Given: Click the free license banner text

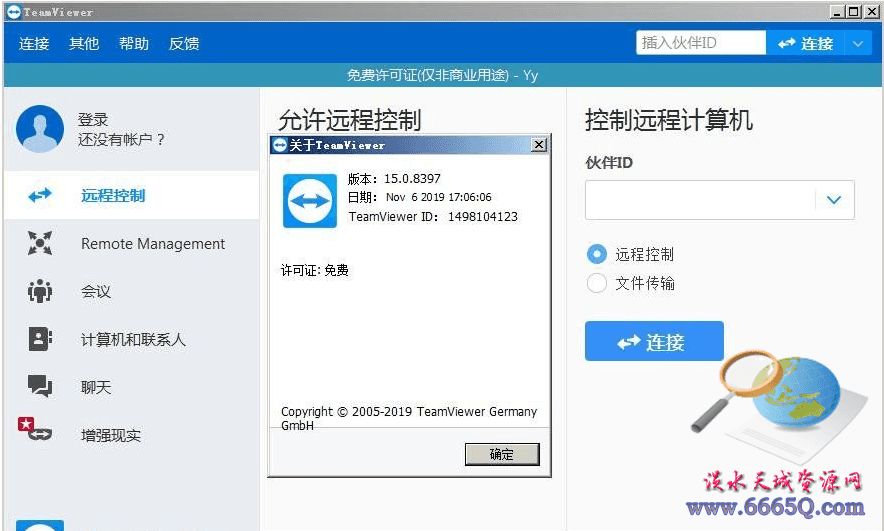Looking at the screenshot, I should [443, 75].
